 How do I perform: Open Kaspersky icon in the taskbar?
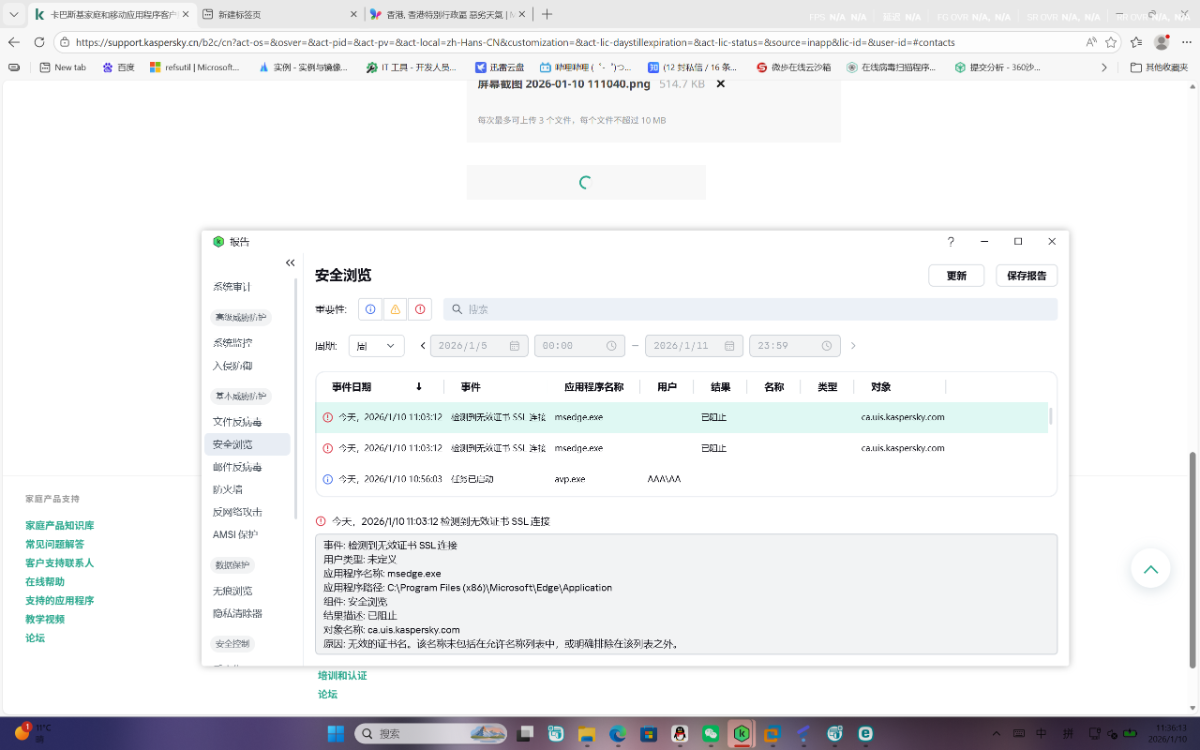(x=742, y=733)
